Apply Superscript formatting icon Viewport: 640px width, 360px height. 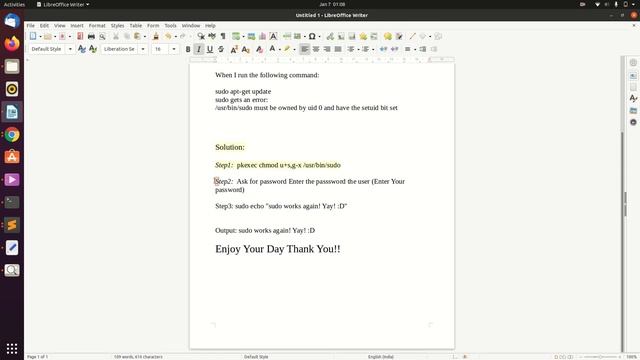(x=234, y=49)
